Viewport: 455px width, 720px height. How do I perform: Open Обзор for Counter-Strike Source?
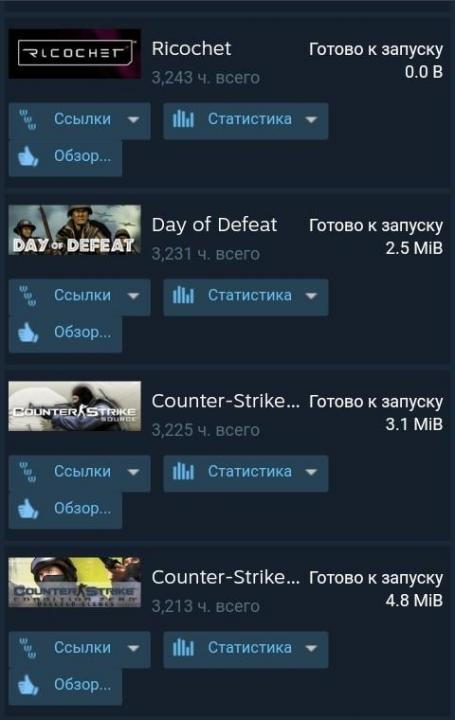click(x=65, y=509)
